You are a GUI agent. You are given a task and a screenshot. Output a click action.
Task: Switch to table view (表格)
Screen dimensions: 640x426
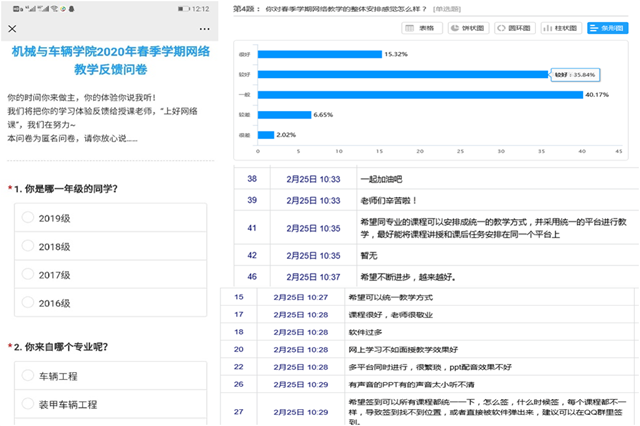(x=423, y=28)
